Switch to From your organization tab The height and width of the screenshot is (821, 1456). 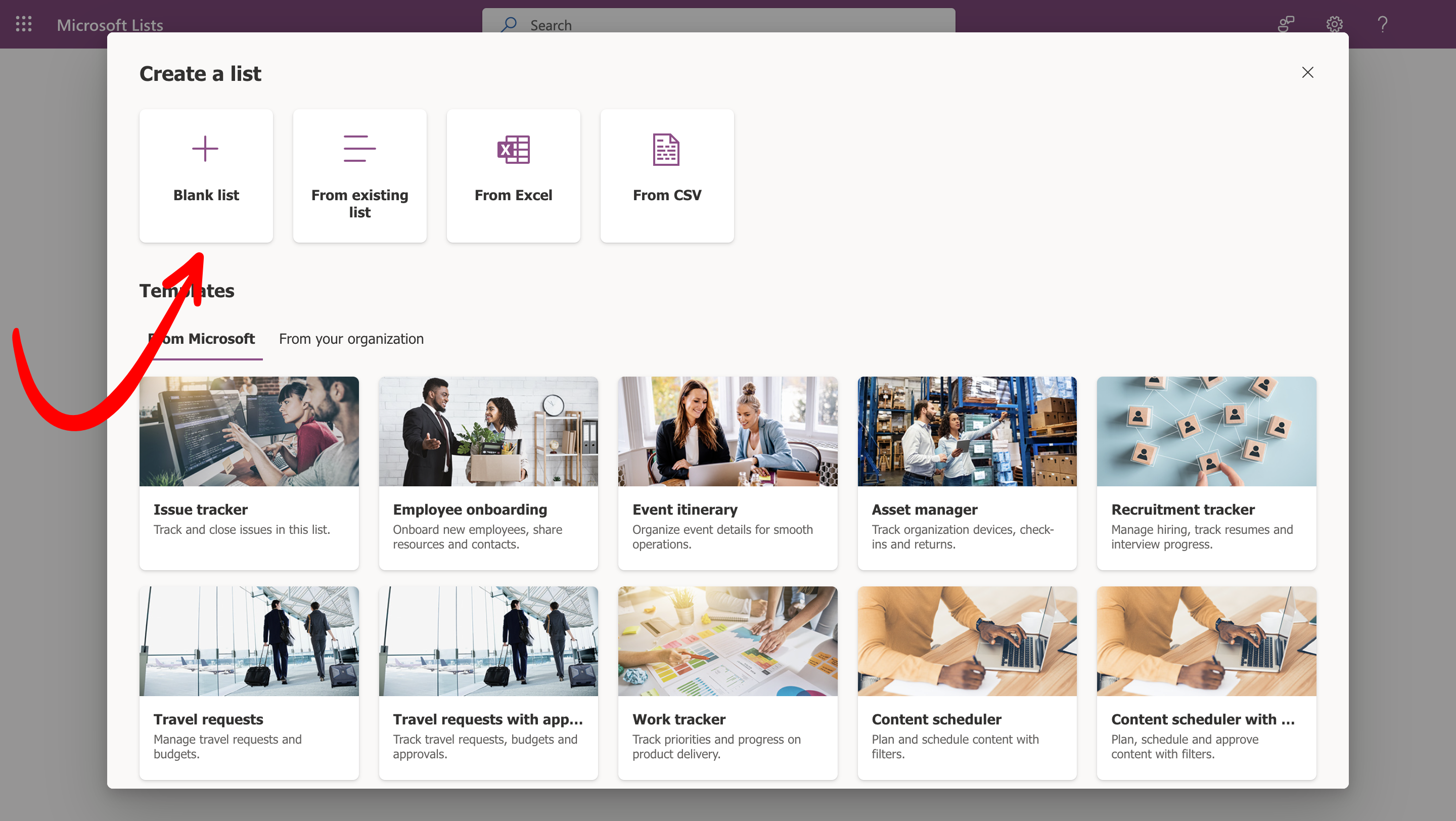[351, 339]
